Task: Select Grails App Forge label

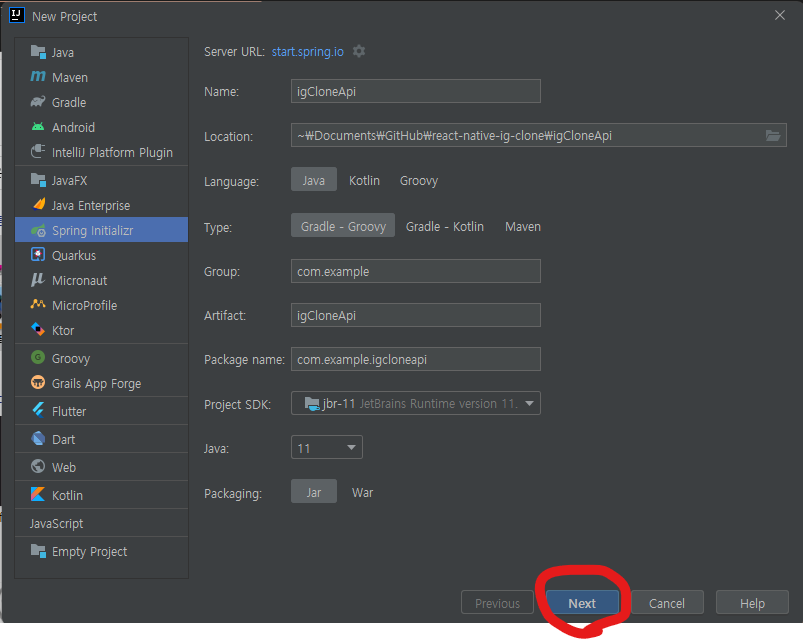Action: click(96, 383)
